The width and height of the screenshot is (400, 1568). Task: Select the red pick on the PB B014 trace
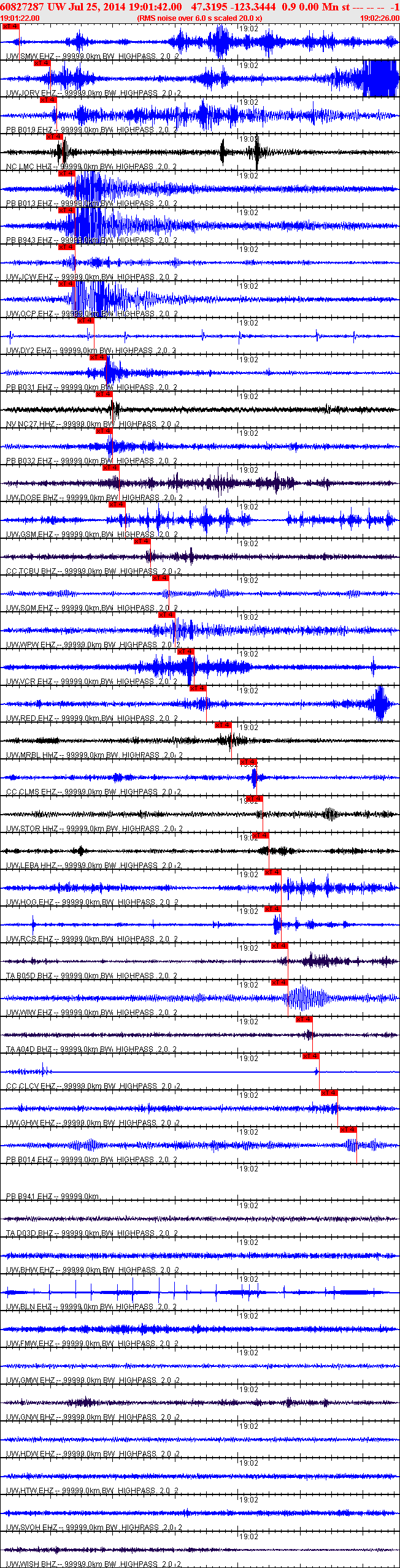point(348,1130)
